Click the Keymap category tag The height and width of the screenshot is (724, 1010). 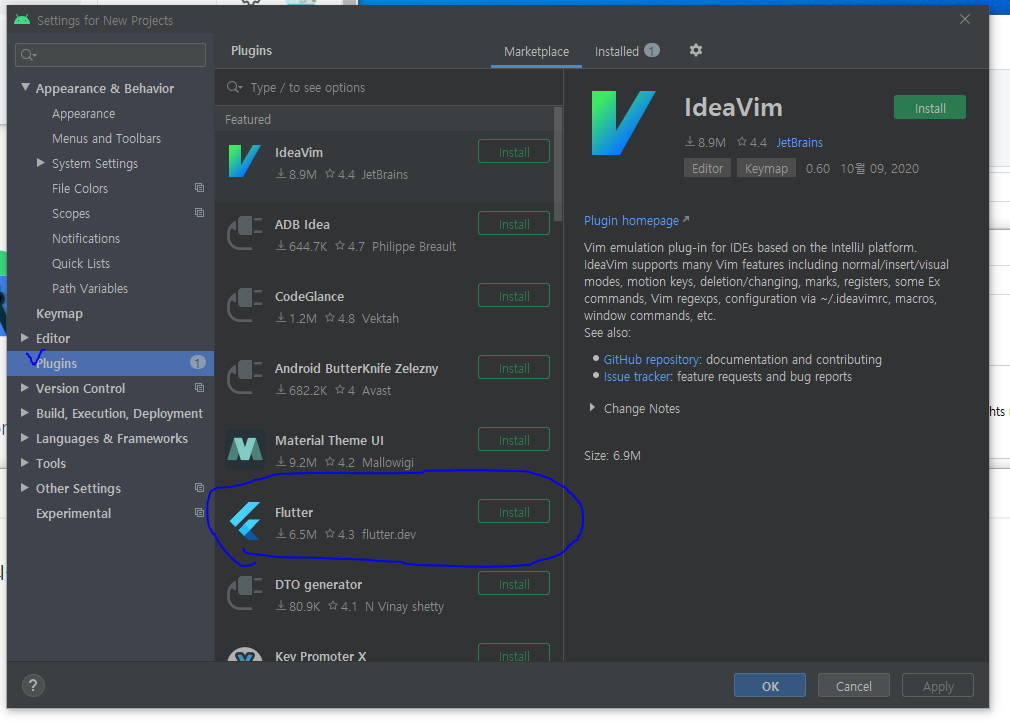(x=766, y=168)
